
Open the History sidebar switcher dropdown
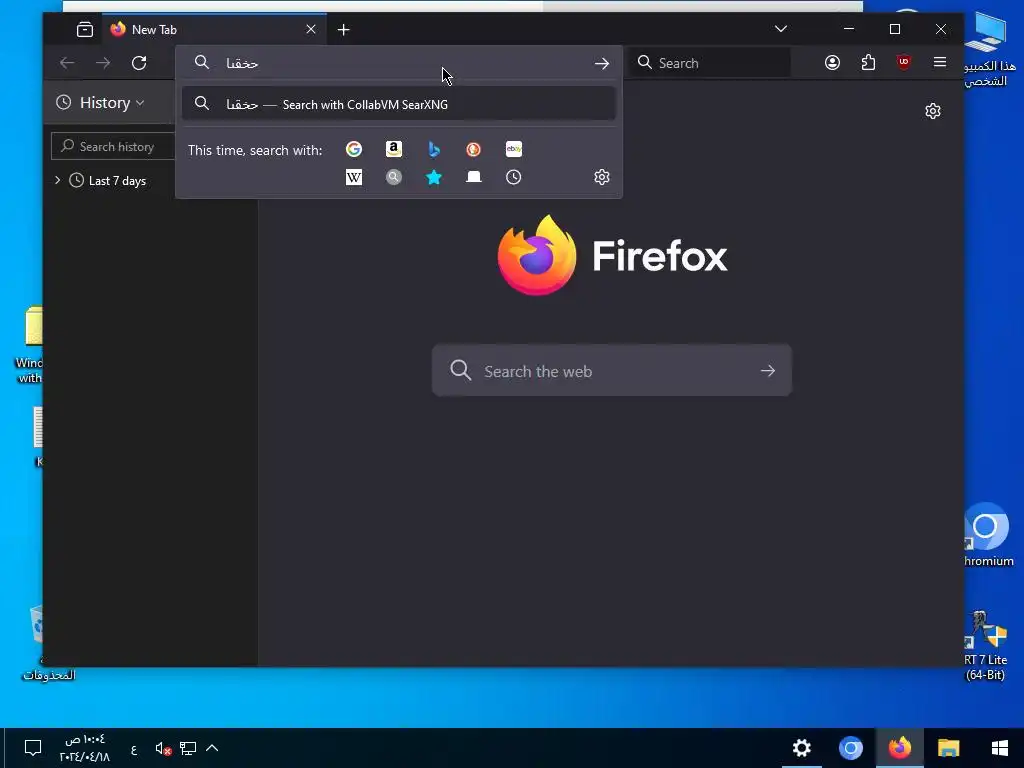coord(101,103)
